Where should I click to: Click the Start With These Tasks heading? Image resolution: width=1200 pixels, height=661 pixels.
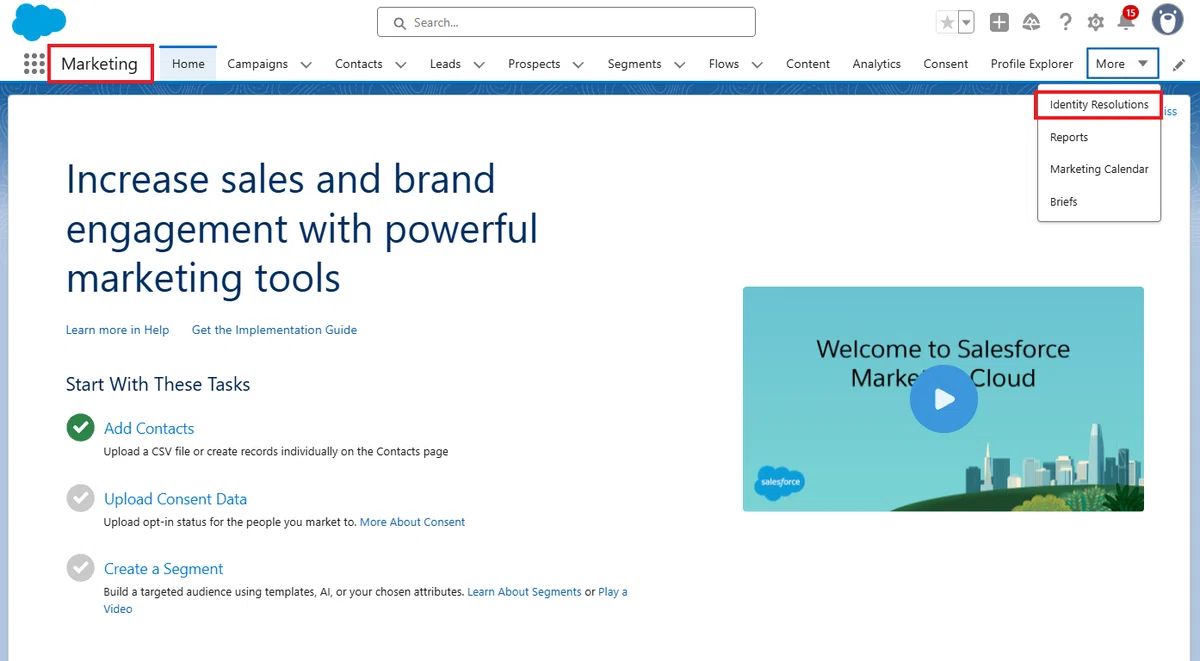pos(158,385)
